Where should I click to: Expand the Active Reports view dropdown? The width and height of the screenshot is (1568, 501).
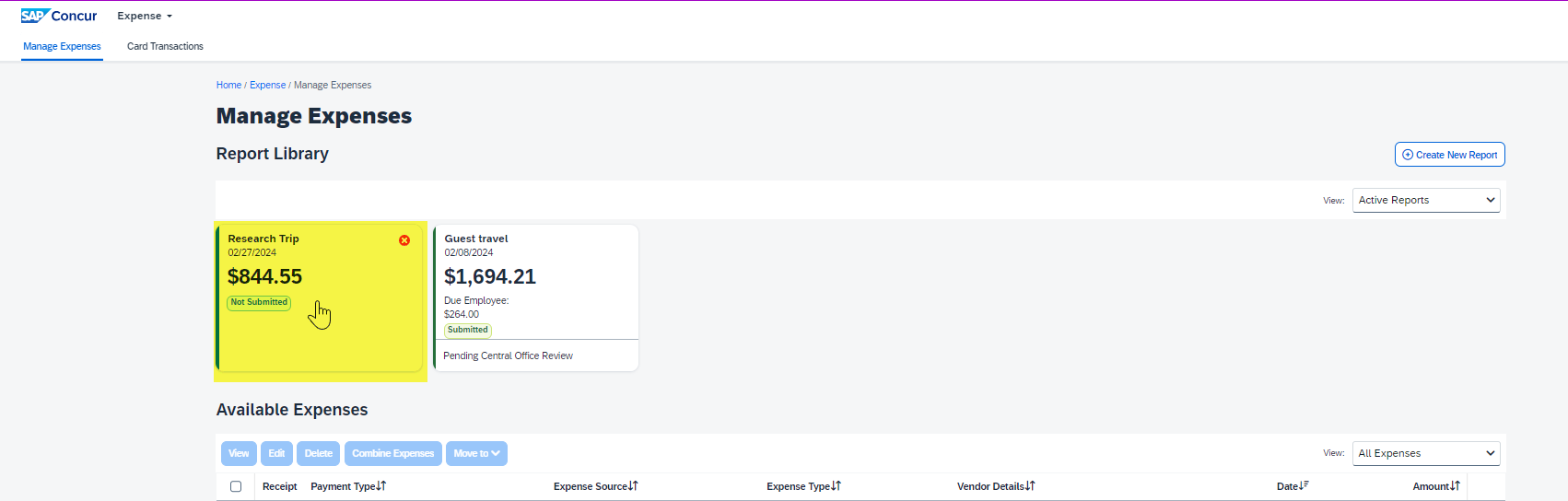[1425, 200]
